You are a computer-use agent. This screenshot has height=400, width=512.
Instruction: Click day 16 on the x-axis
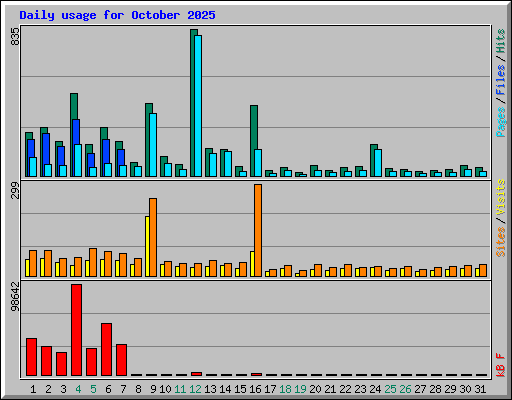(x=255, y=389)
